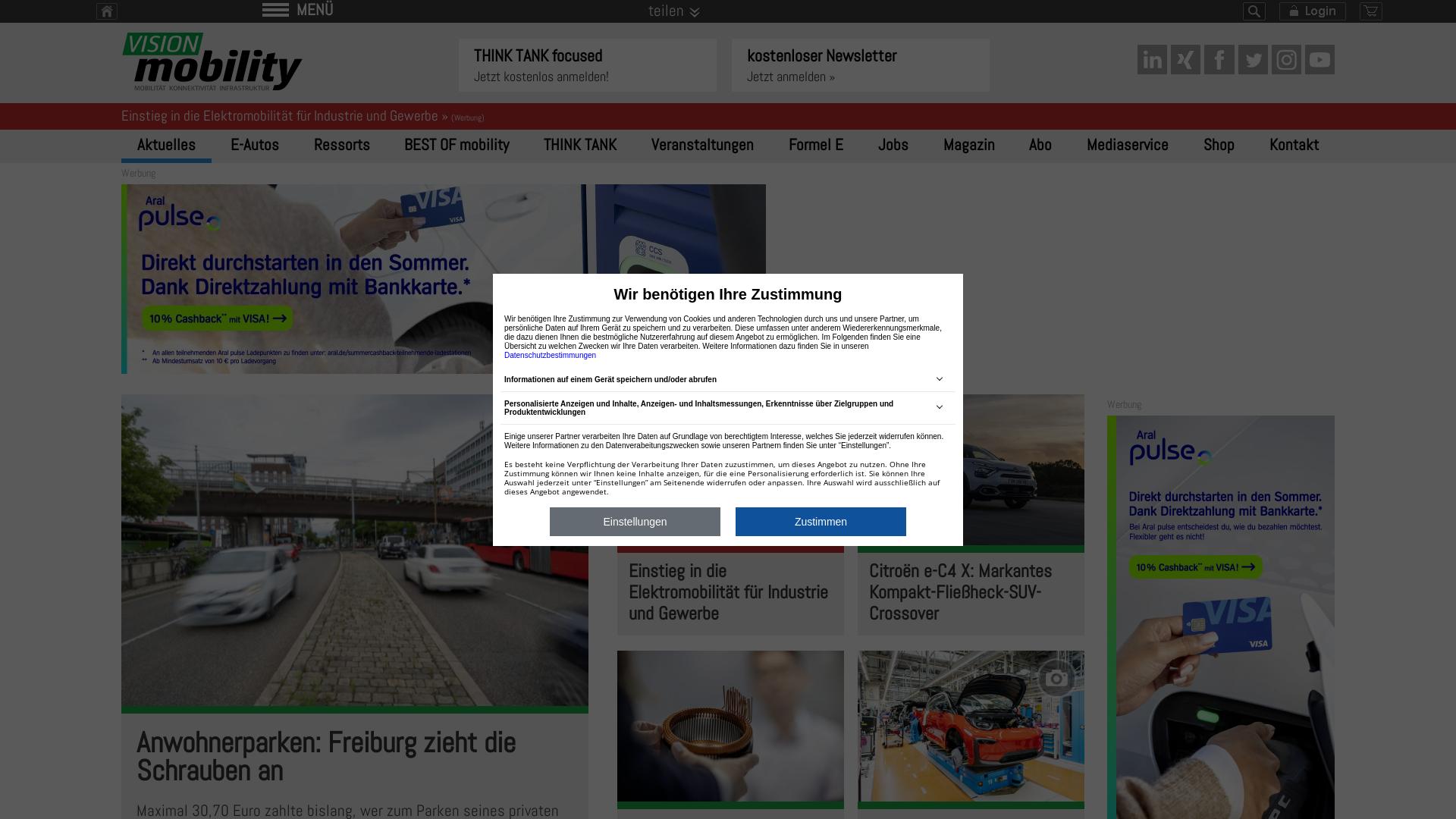The image size is (1456, 819).
Task: Click the Instagram icon
Action: click(x=1286, y=59)
